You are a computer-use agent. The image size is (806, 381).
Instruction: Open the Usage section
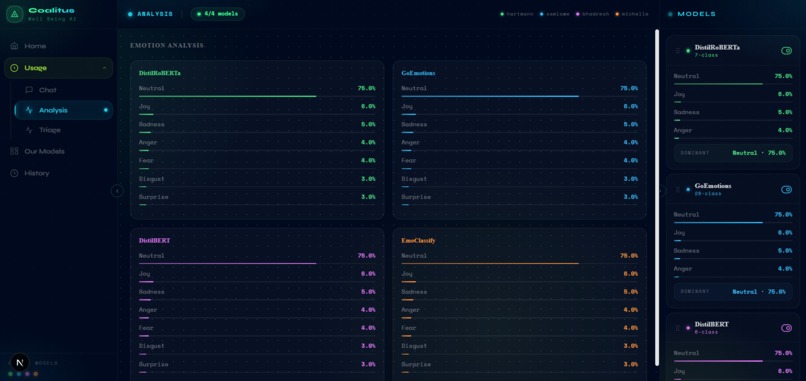pyautogui.click(x=58, y=68)
